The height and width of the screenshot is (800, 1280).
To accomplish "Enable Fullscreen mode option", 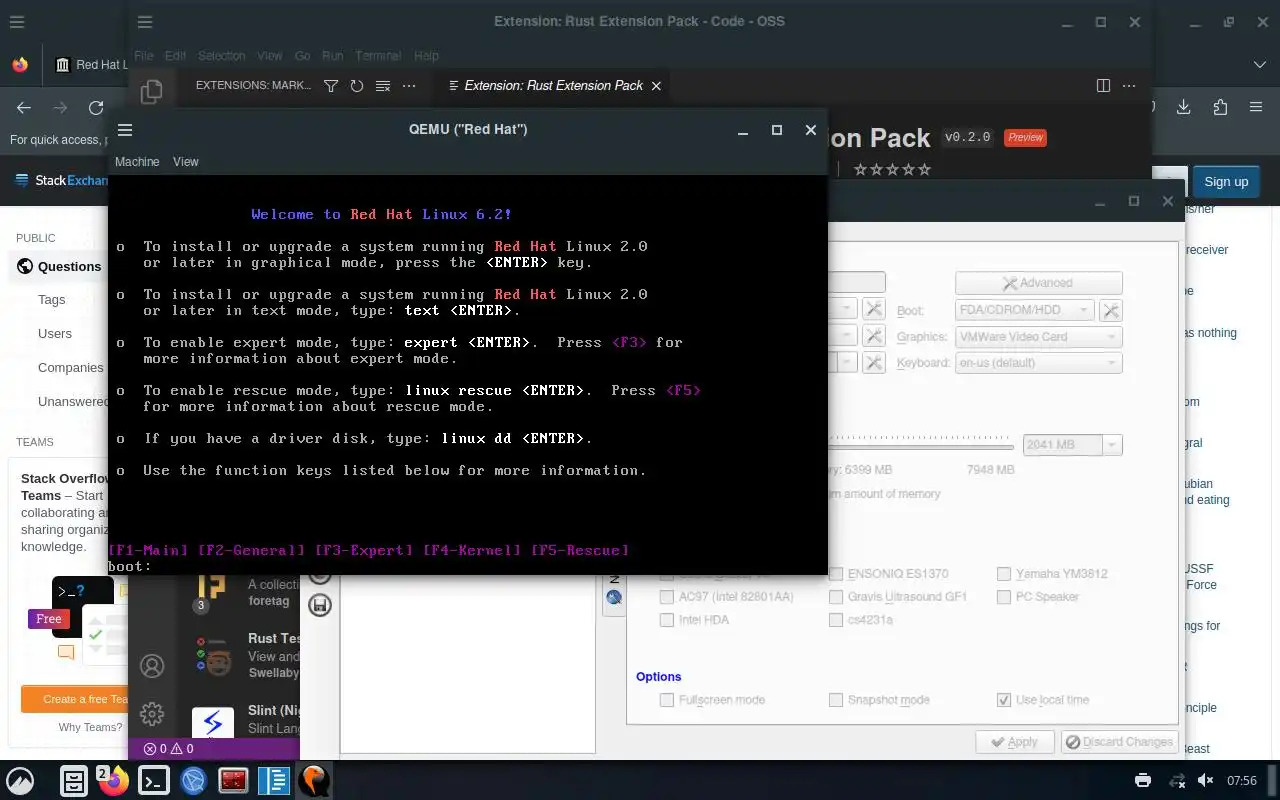I will 667,700.
